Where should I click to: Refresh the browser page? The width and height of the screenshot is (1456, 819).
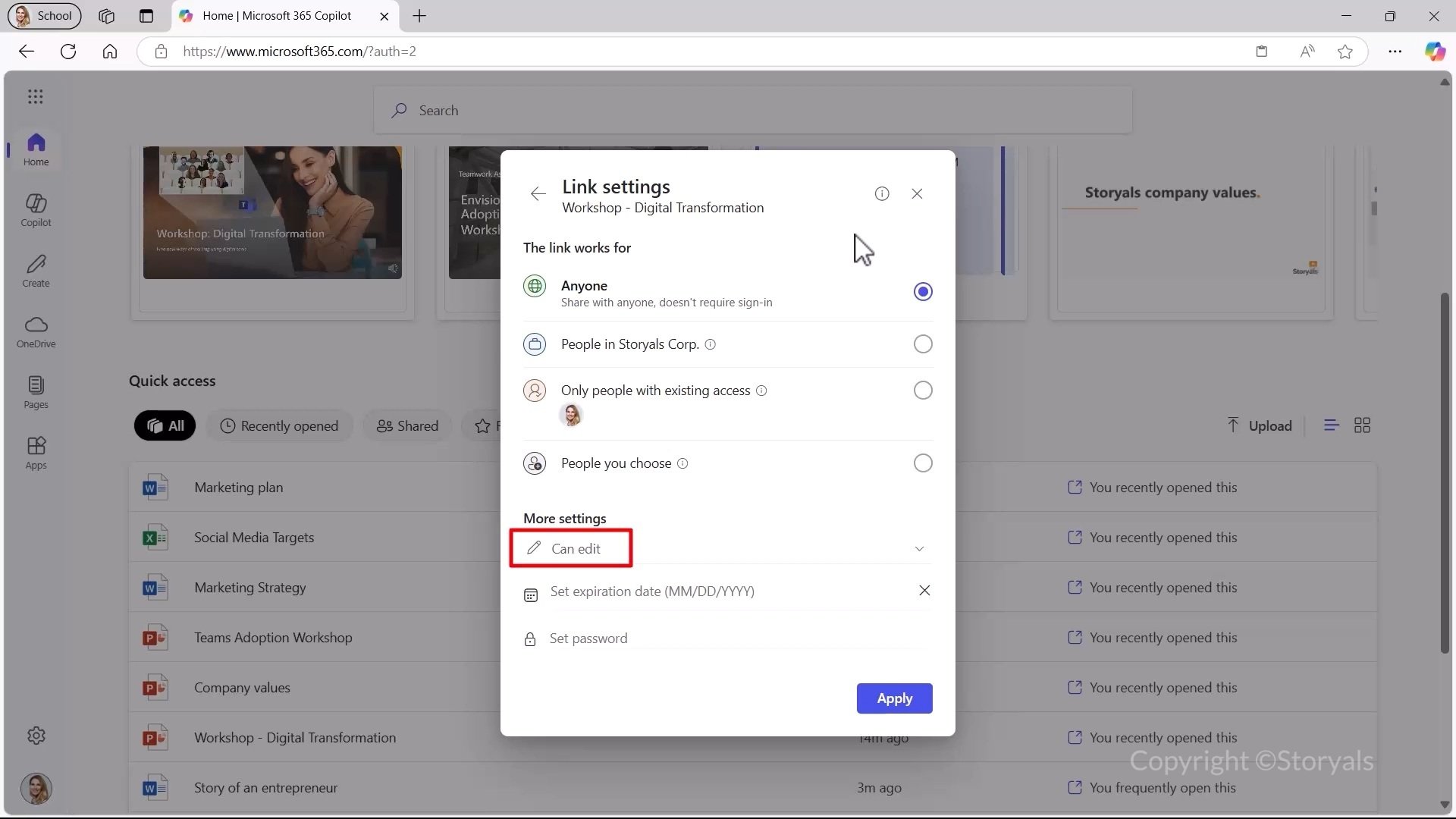68,52
